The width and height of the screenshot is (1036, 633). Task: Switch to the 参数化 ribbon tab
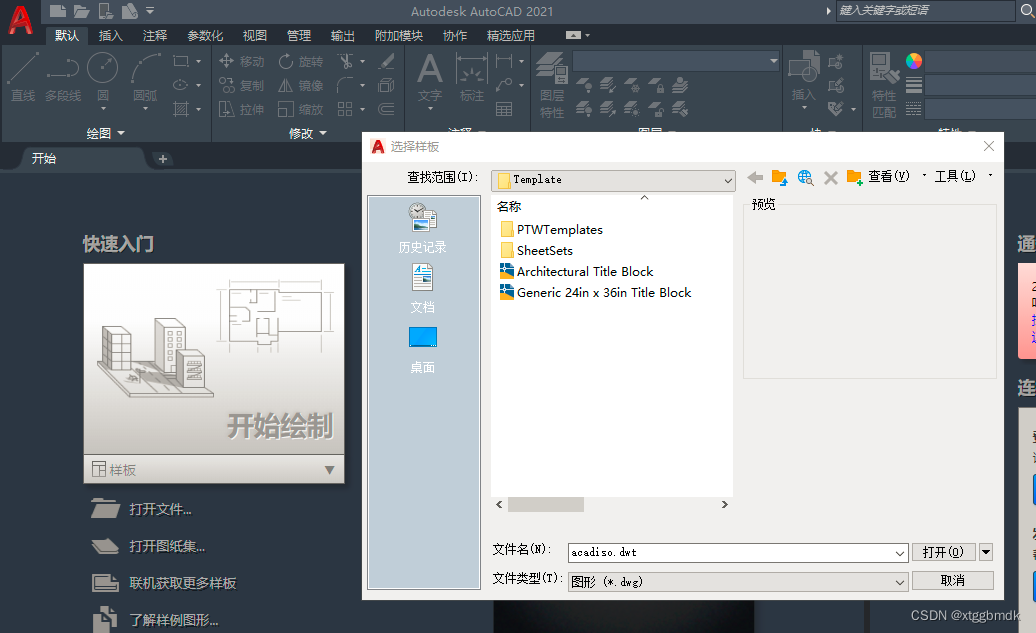coord(205,36)
